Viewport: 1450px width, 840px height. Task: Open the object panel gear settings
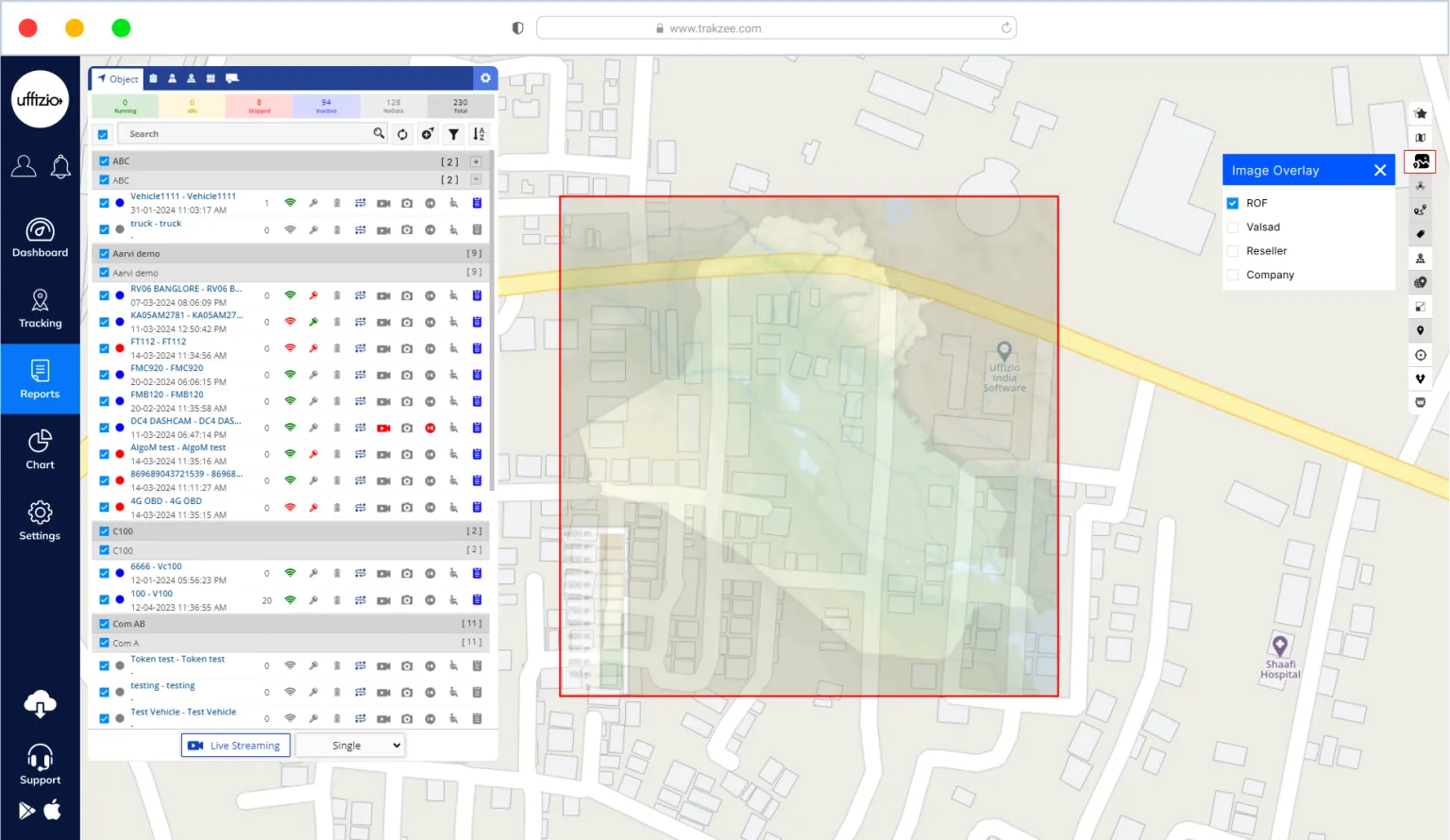point(485,78)
